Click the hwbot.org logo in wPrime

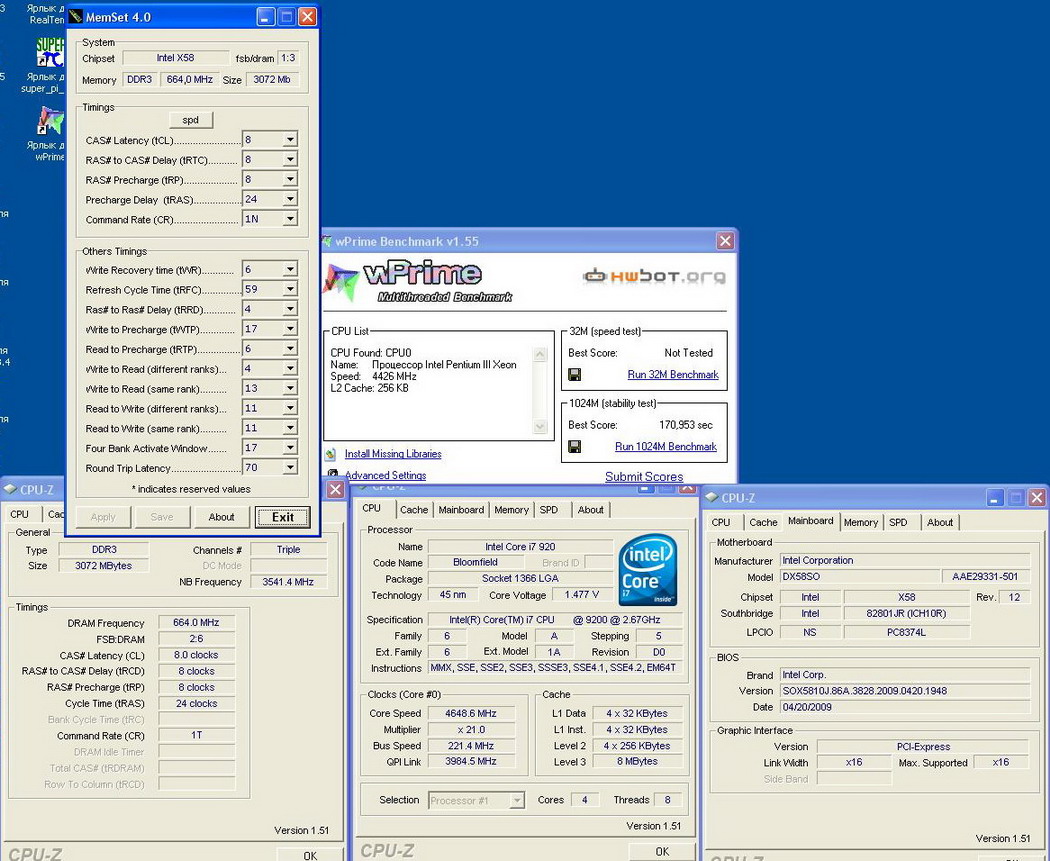point(654,276)
